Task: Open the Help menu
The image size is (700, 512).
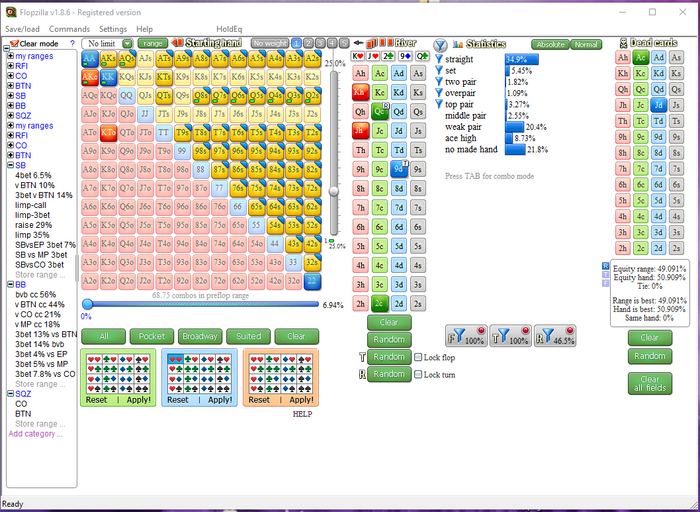Action: [x=144, y=29]
